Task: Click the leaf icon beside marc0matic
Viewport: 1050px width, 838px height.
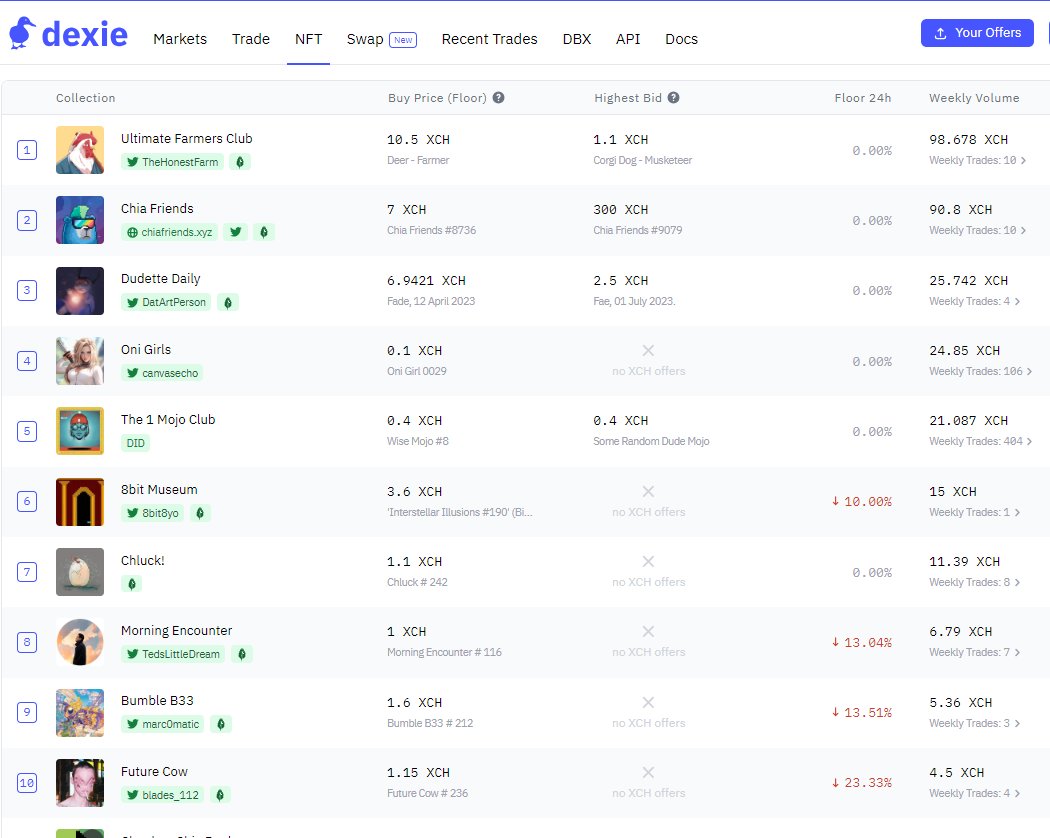Action: (x=221, y=724)
